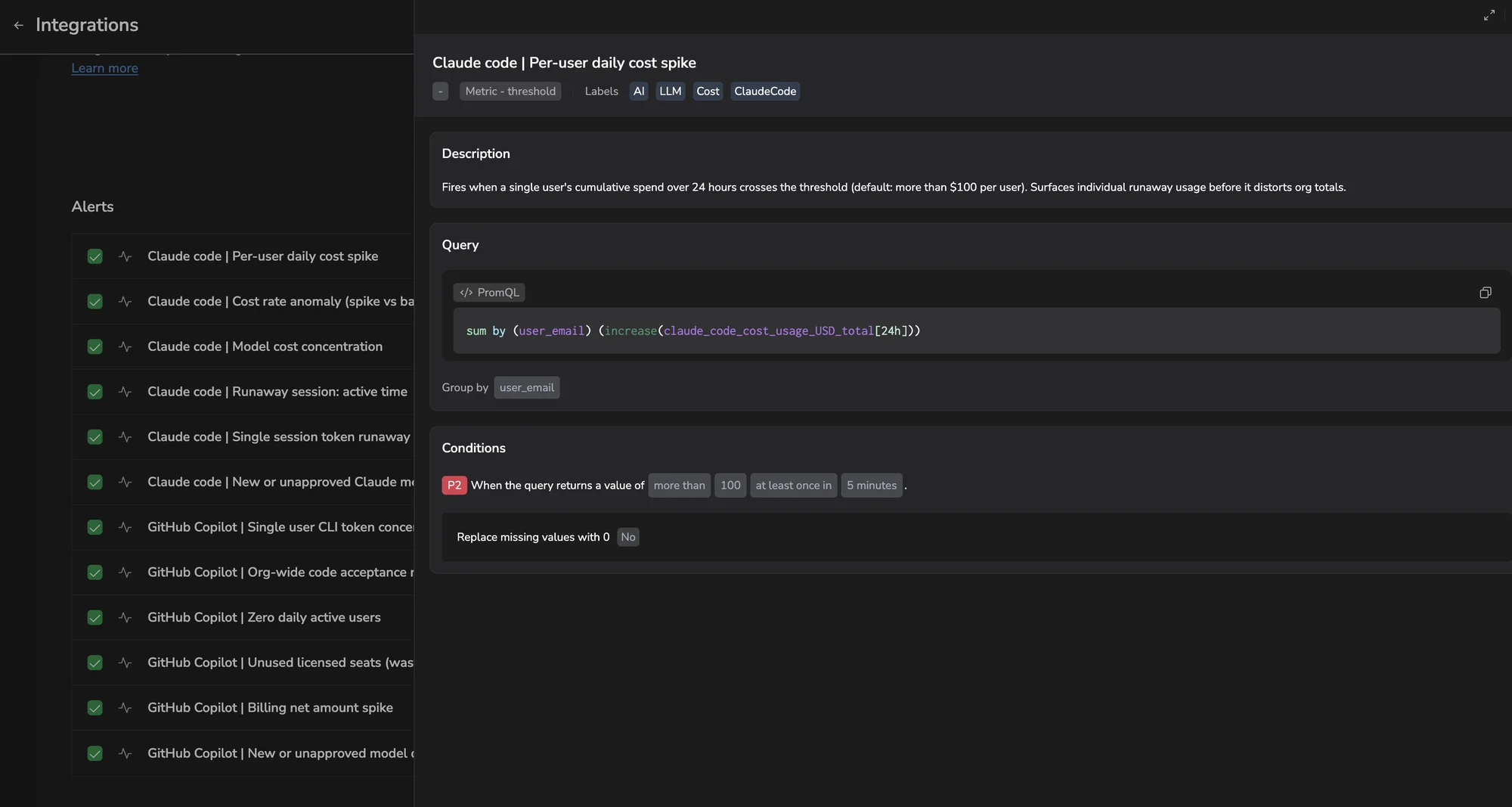Click pulse icon for Zero daily active users

pyautogui.click(x=125, y=617)
